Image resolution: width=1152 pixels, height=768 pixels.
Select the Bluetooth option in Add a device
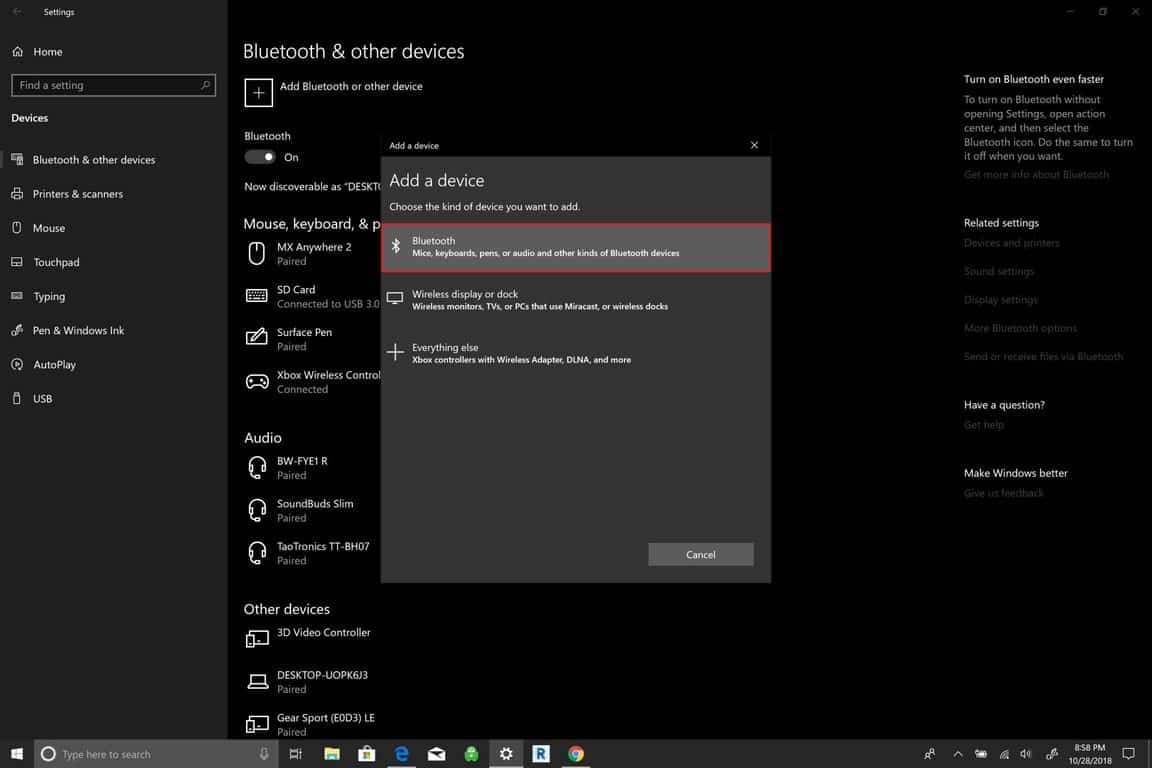tap(575, 247)
